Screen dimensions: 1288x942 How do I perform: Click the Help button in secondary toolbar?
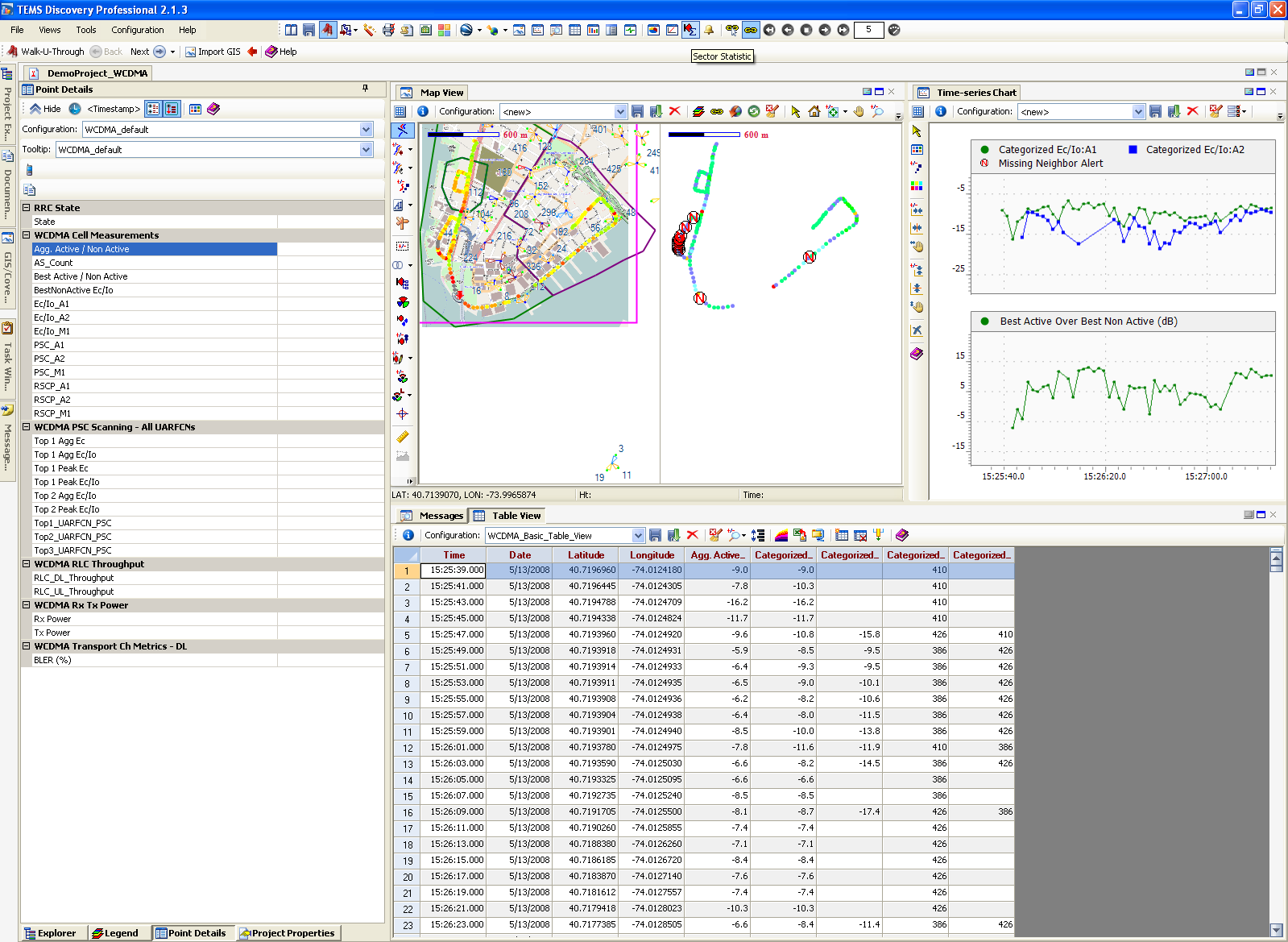[x=281, y=52]
